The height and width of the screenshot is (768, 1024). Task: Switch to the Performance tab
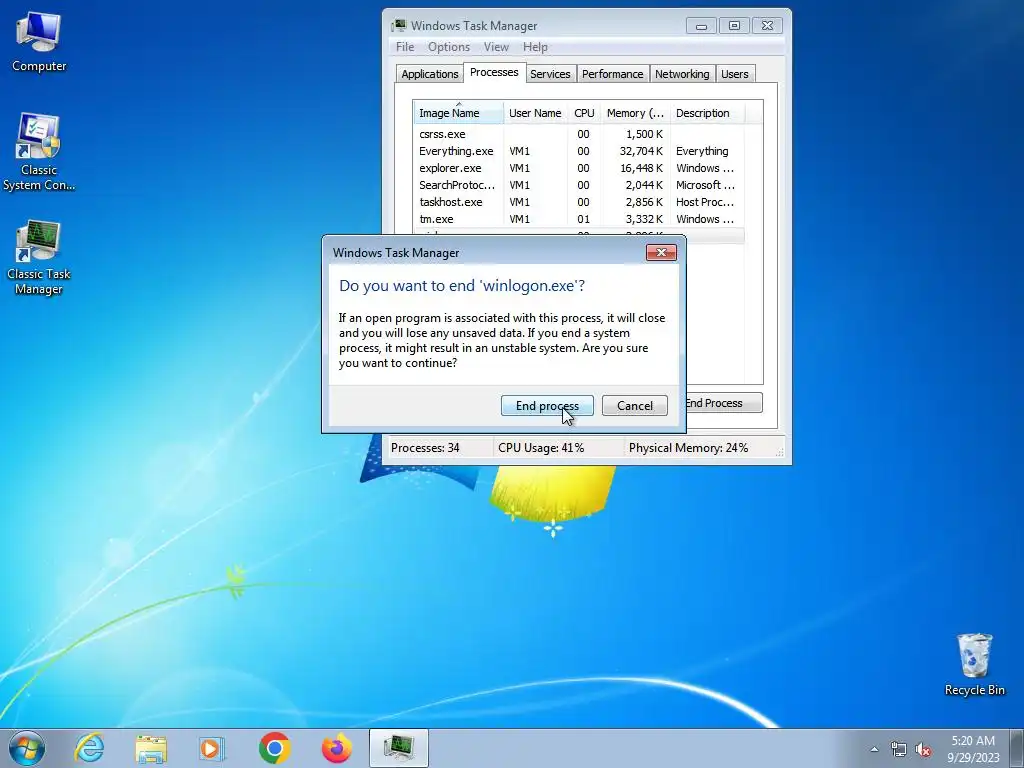tap(613, 74)
